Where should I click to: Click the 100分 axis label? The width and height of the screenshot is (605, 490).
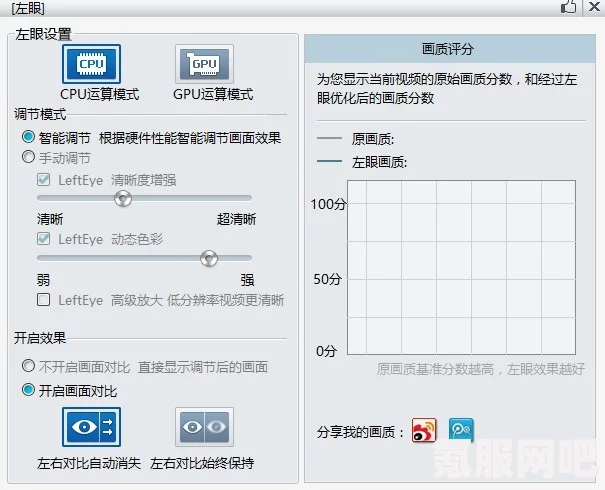328,204
